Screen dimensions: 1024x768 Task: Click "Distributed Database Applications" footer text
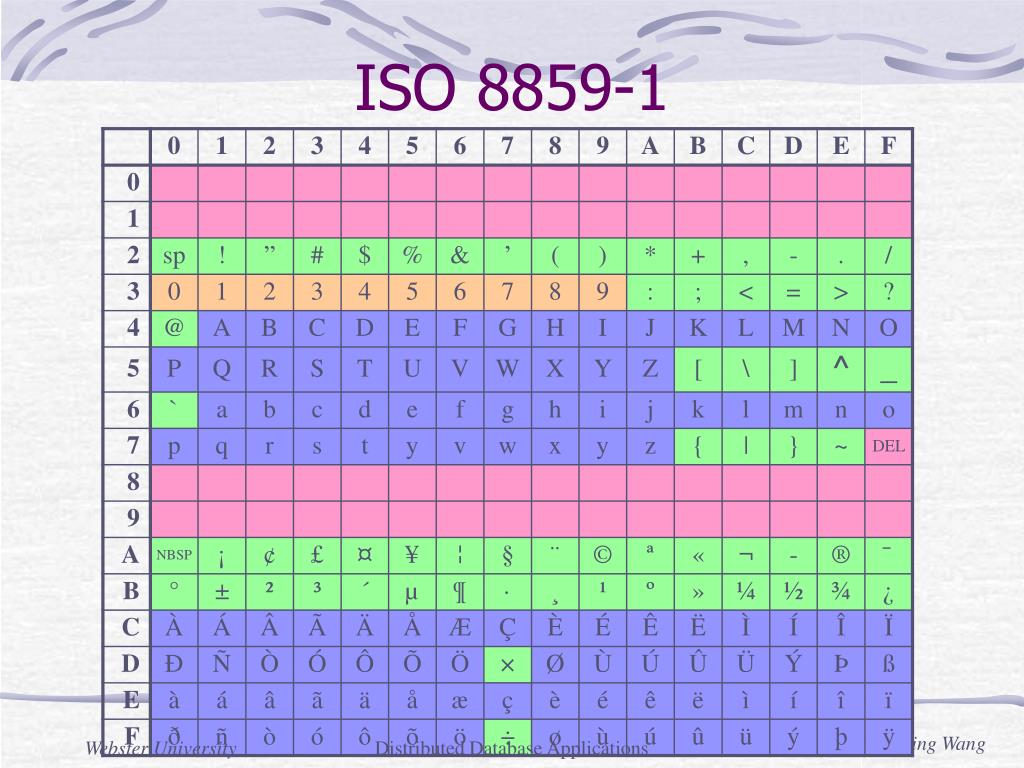click(511, 748)
